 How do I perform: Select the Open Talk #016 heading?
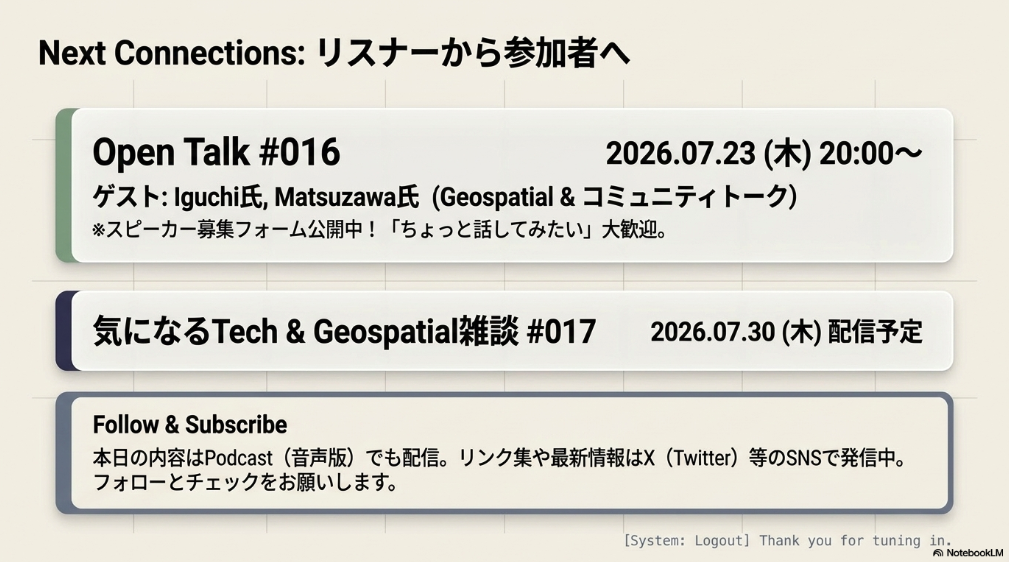216,153
